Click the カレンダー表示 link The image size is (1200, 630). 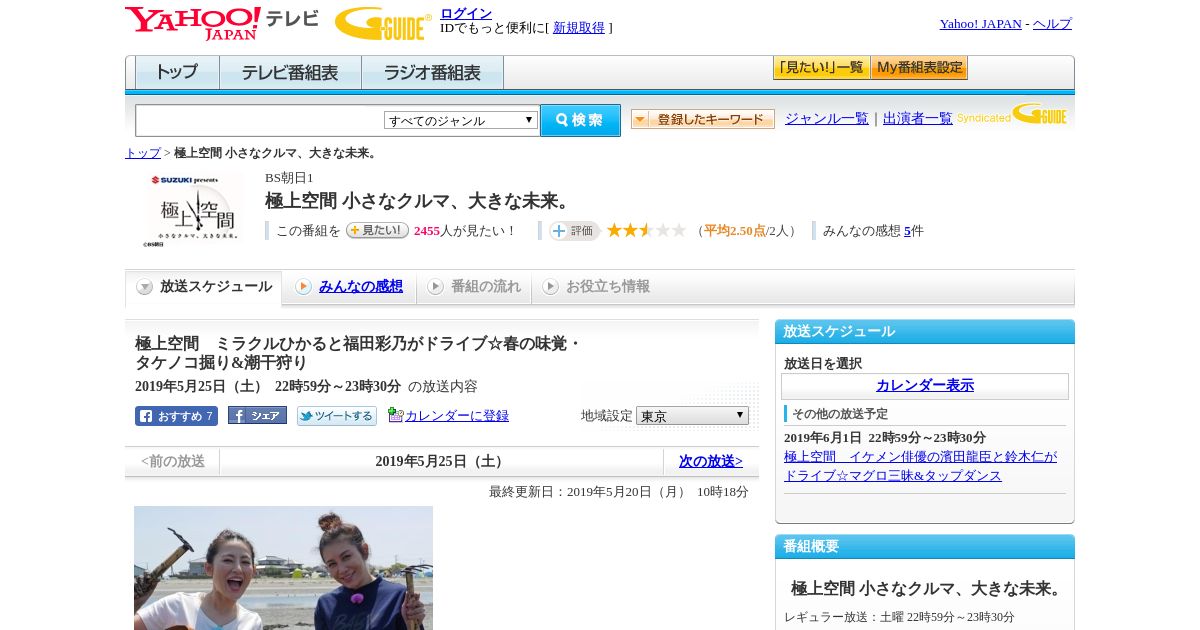coord(925,386)
